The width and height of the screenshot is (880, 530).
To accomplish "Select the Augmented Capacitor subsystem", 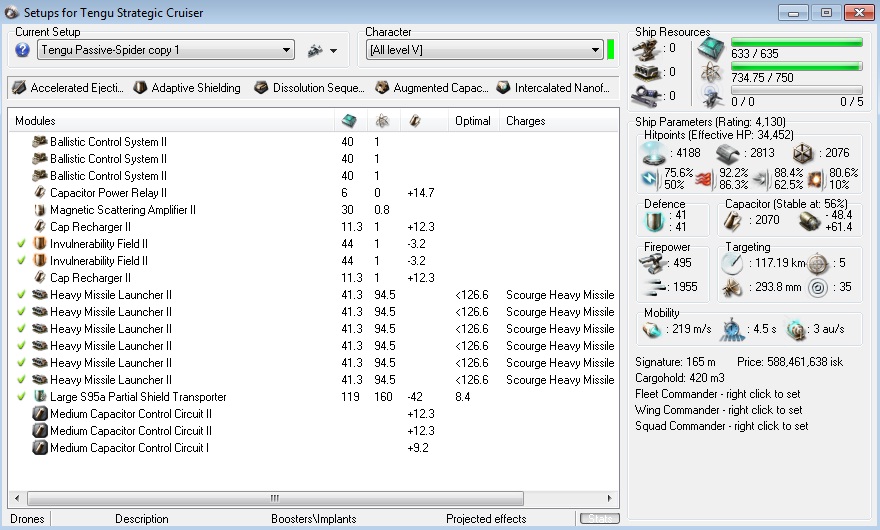I will 432,88.
